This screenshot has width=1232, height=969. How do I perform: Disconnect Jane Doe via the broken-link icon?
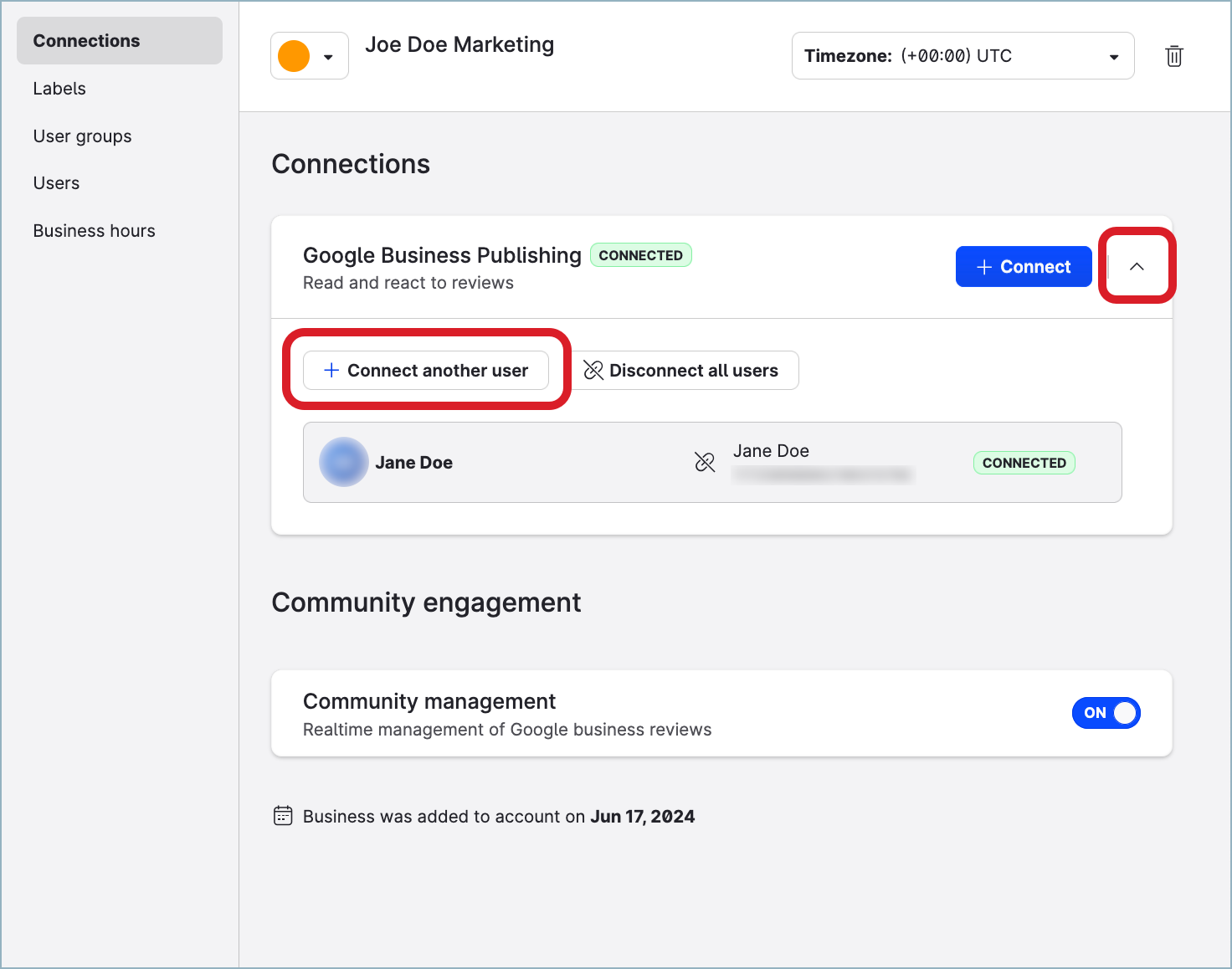tap(705, 461)
